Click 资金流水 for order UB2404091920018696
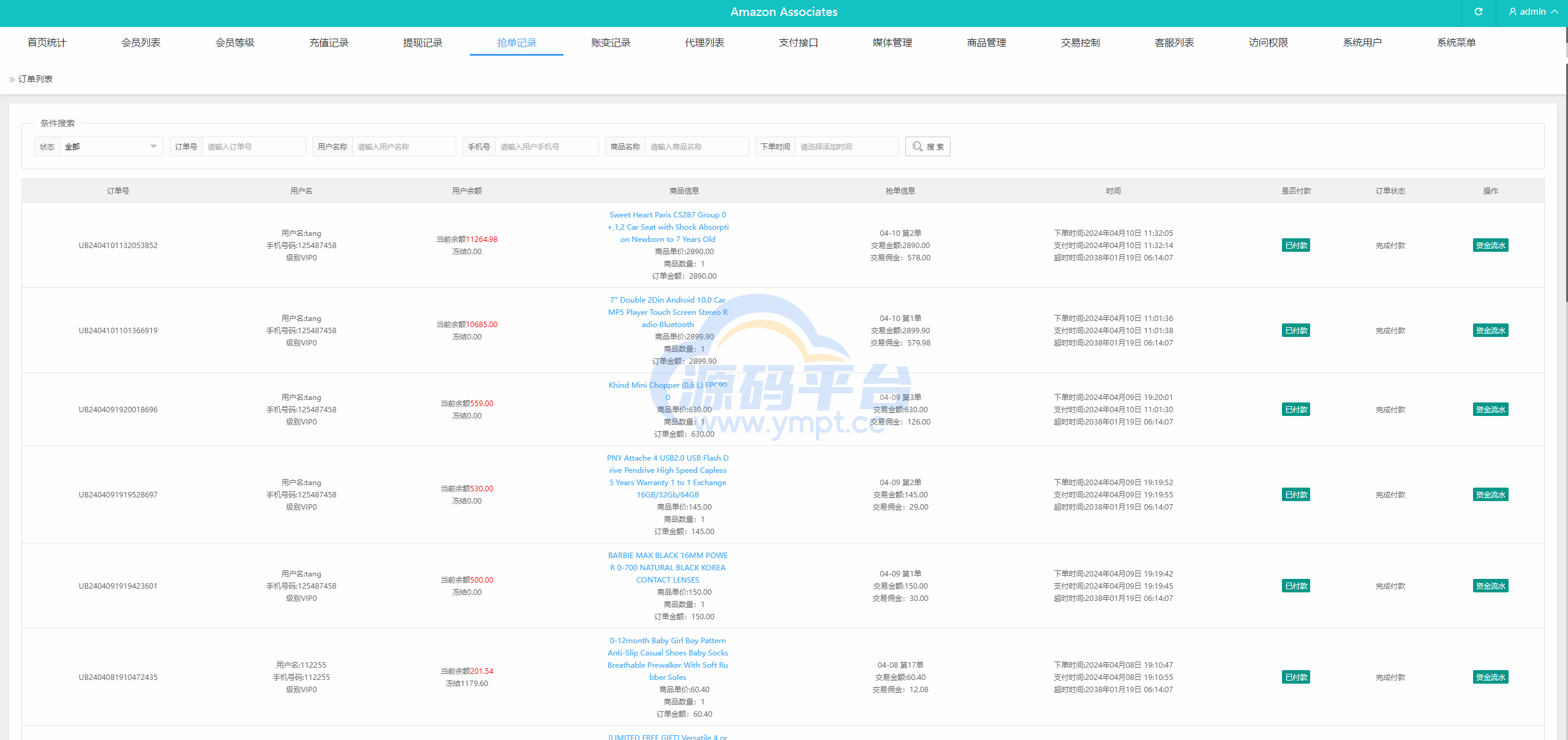This screenshot has height=740, width=1568. tap(1490, 409)
